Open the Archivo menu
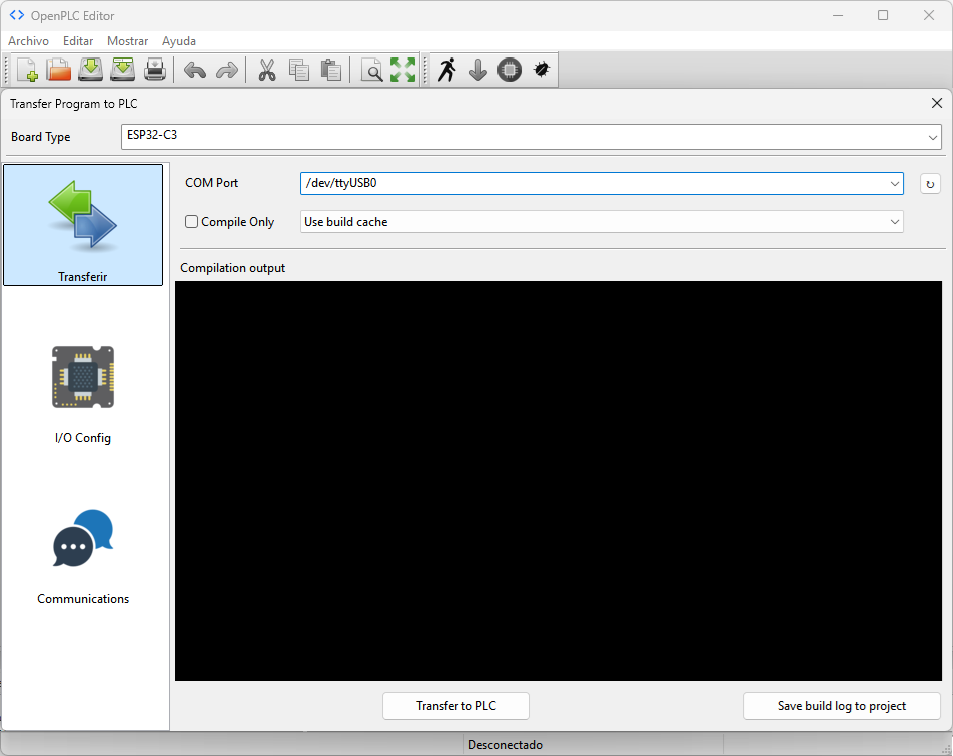The height and width of the screenshot is (756, 953). tap(28, 41)
